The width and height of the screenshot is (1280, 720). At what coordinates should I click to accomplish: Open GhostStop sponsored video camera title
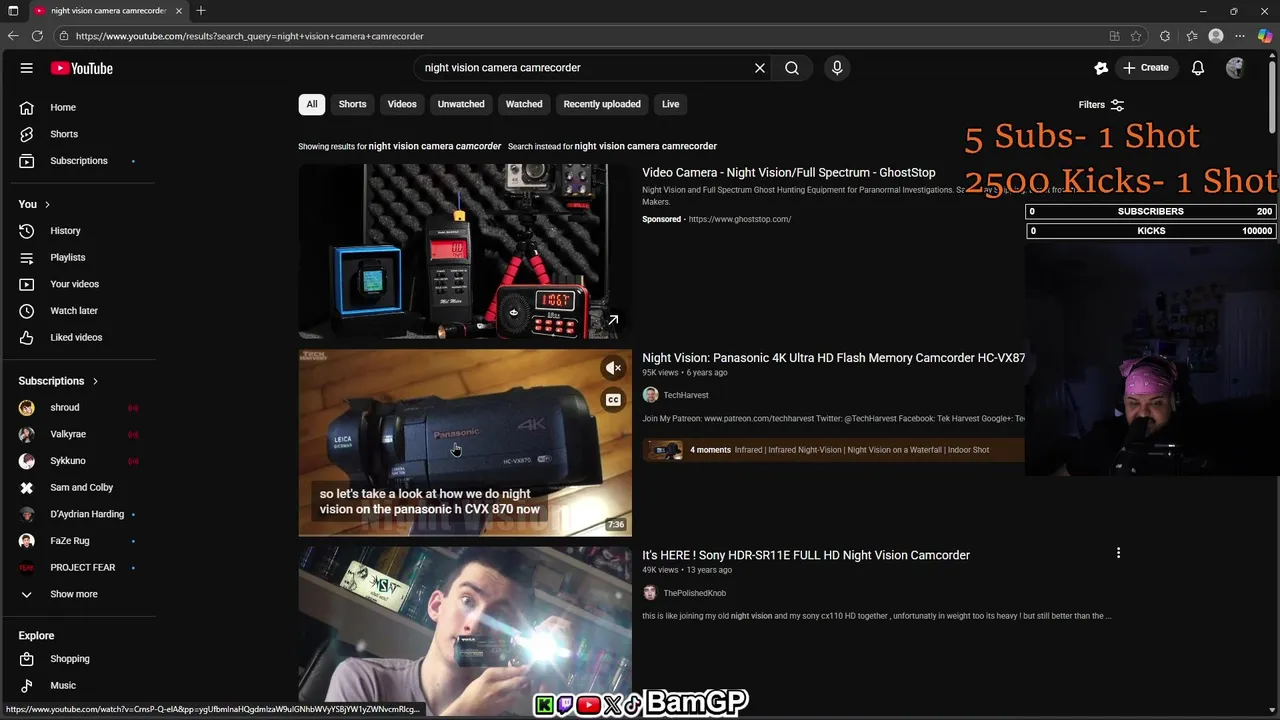click(x=789, y=173)
